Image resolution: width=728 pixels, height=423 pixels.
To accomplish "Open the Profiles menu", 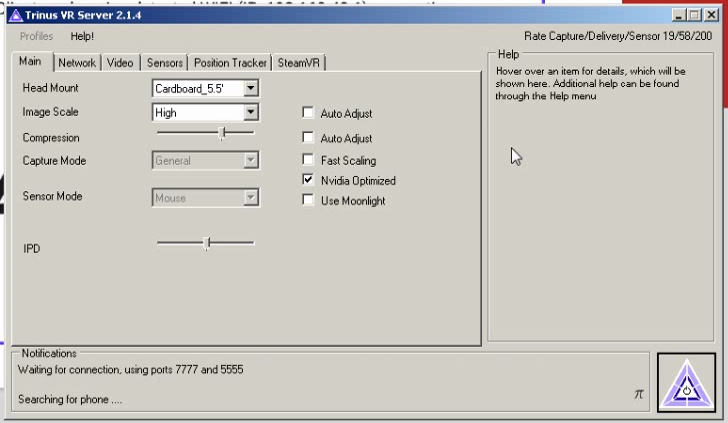I will coord(36,36).
